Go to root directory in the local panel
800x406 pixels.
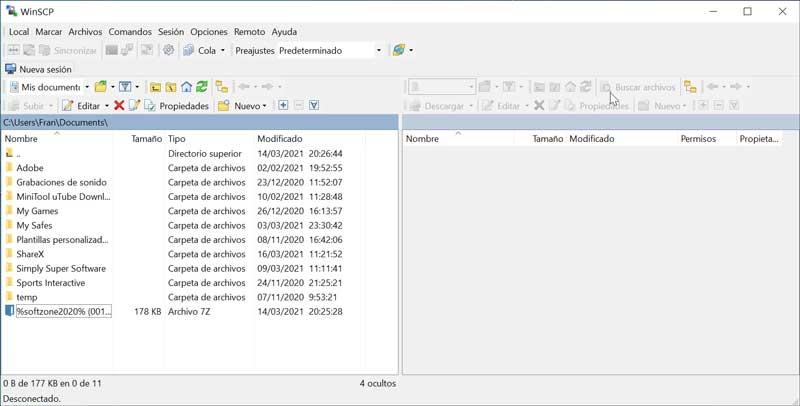(171, 87)
